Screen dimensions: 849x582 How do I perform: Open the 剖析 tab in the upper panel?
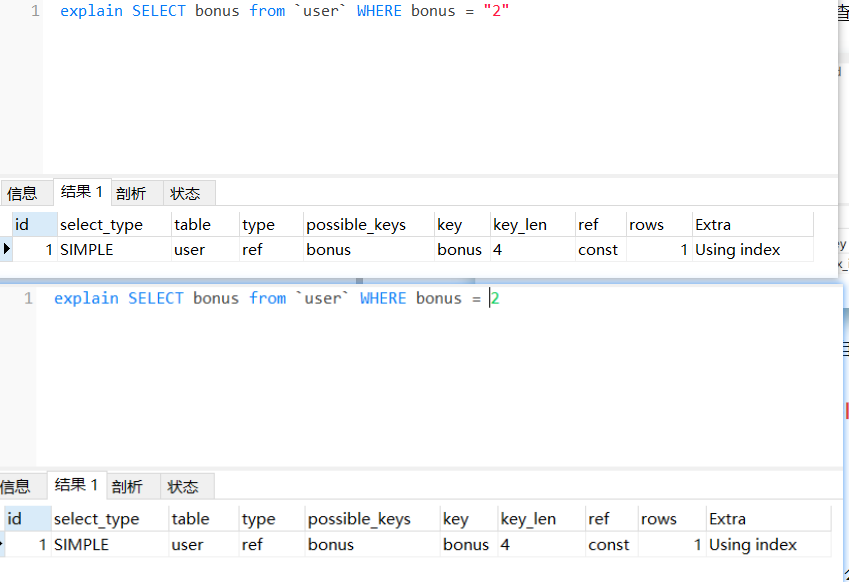coord(131,193)
